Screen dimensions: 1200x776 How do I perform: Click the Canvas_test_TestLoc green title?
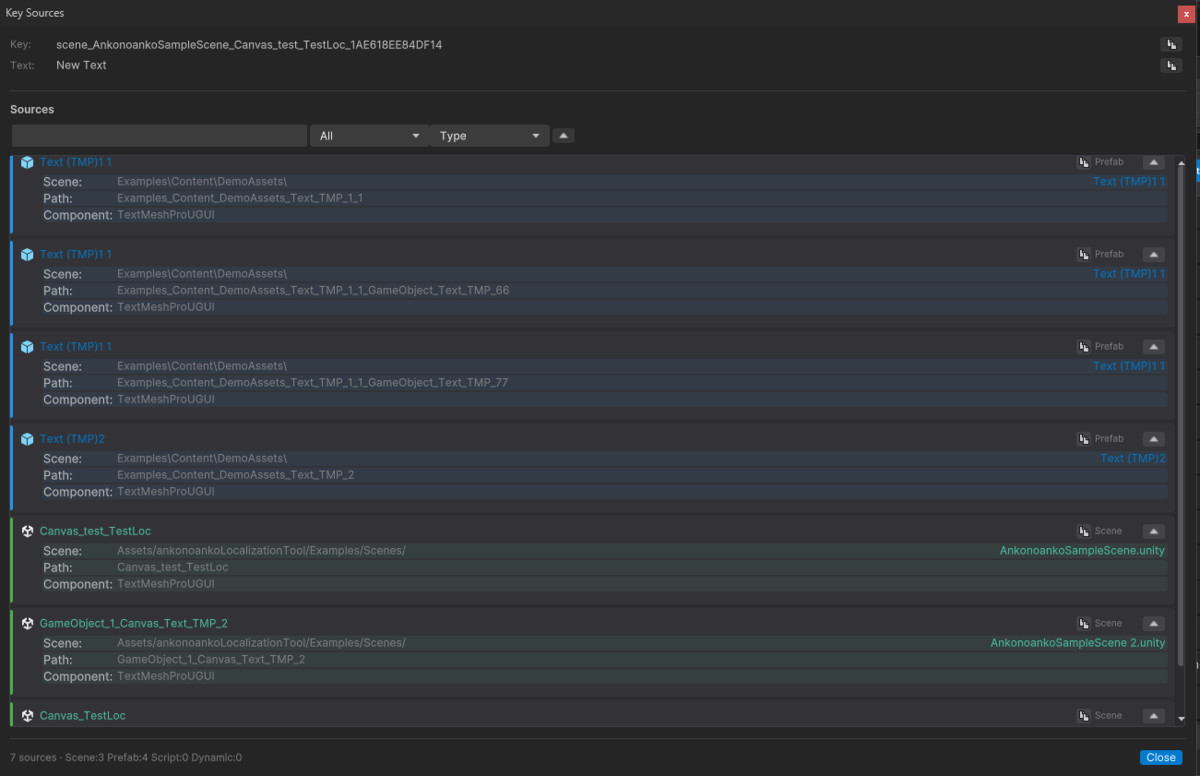click(95, 531)
